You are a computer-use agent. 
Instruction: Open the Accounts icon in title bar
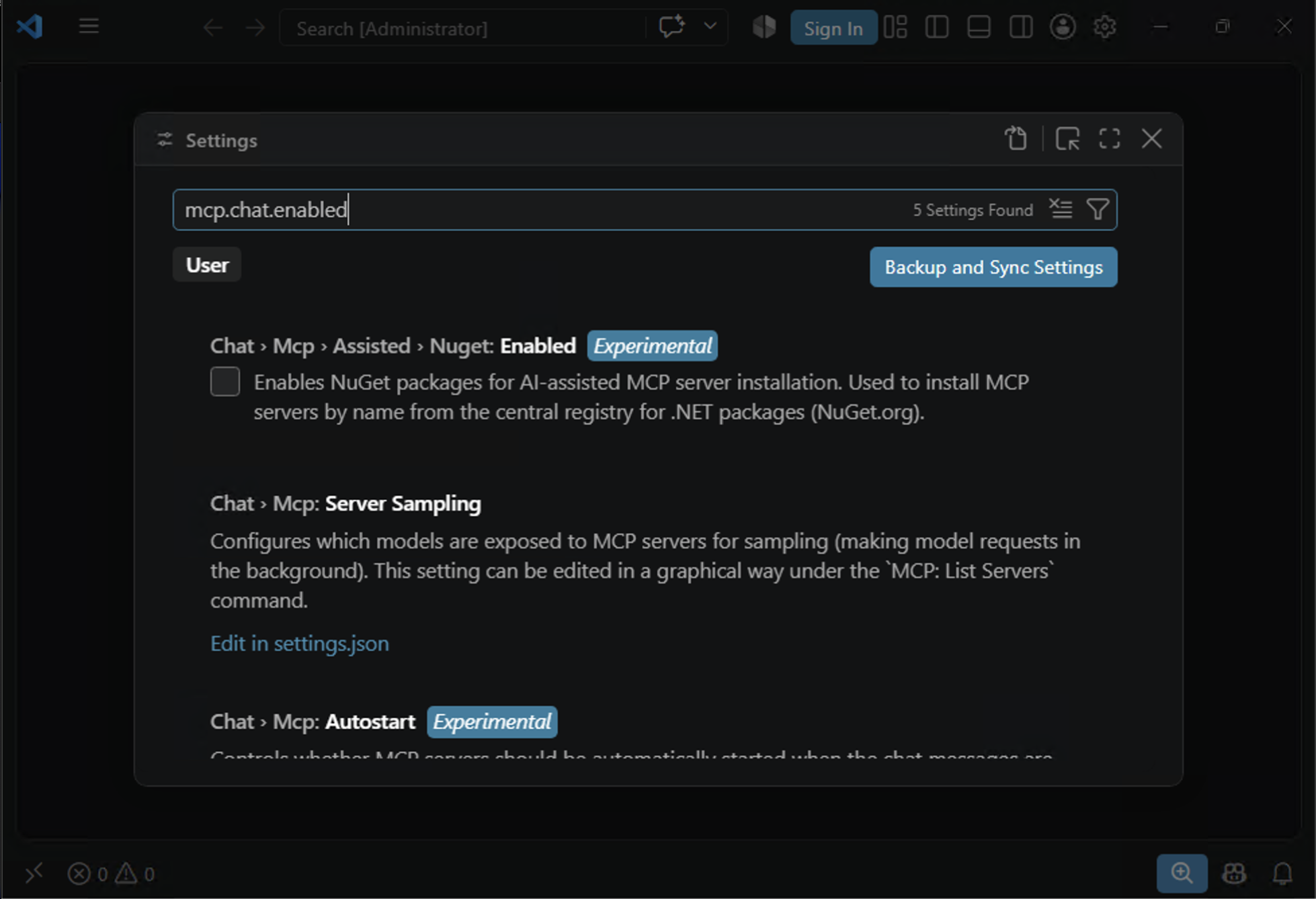1063,28
